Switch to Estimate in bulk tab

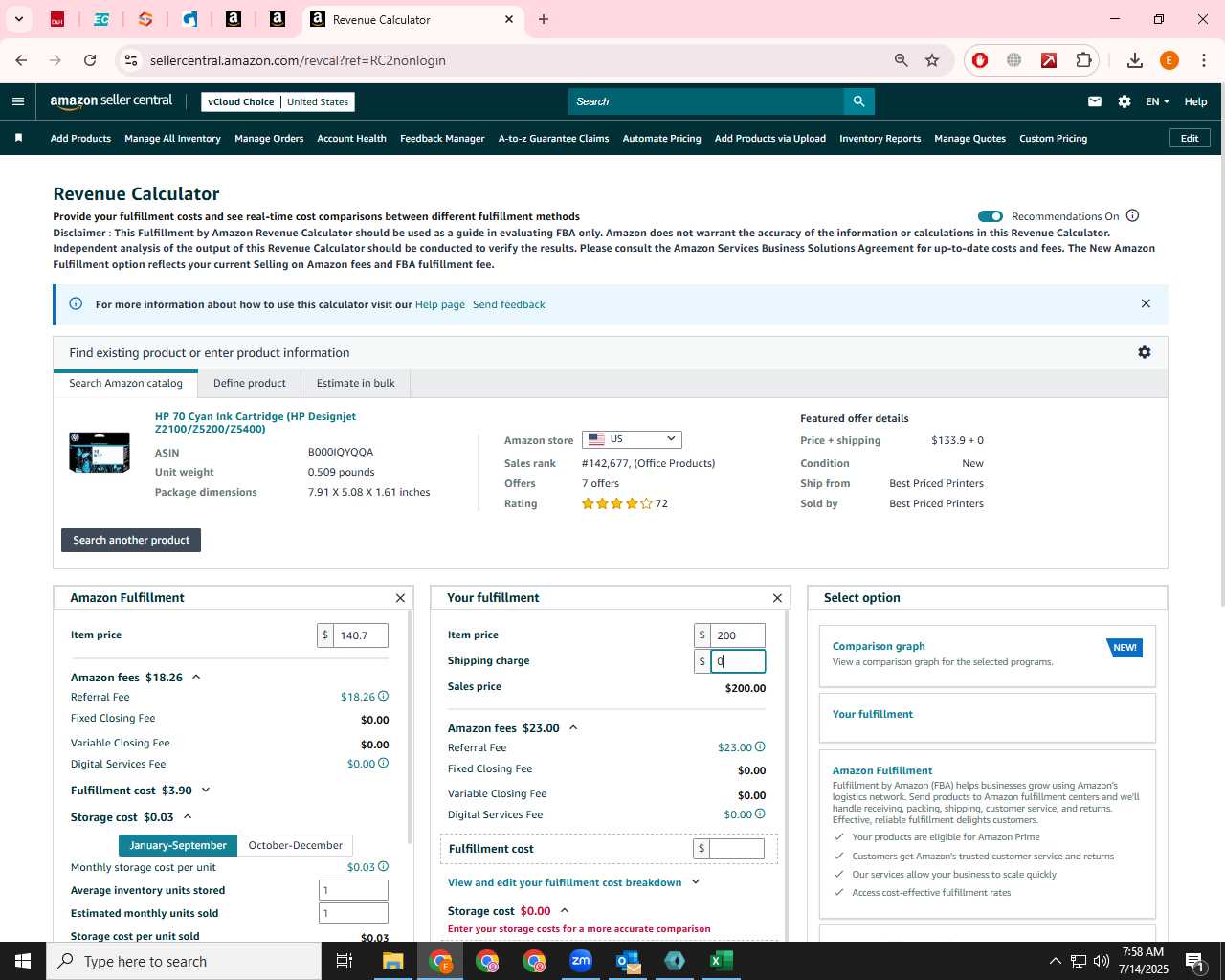pos(356,383)
